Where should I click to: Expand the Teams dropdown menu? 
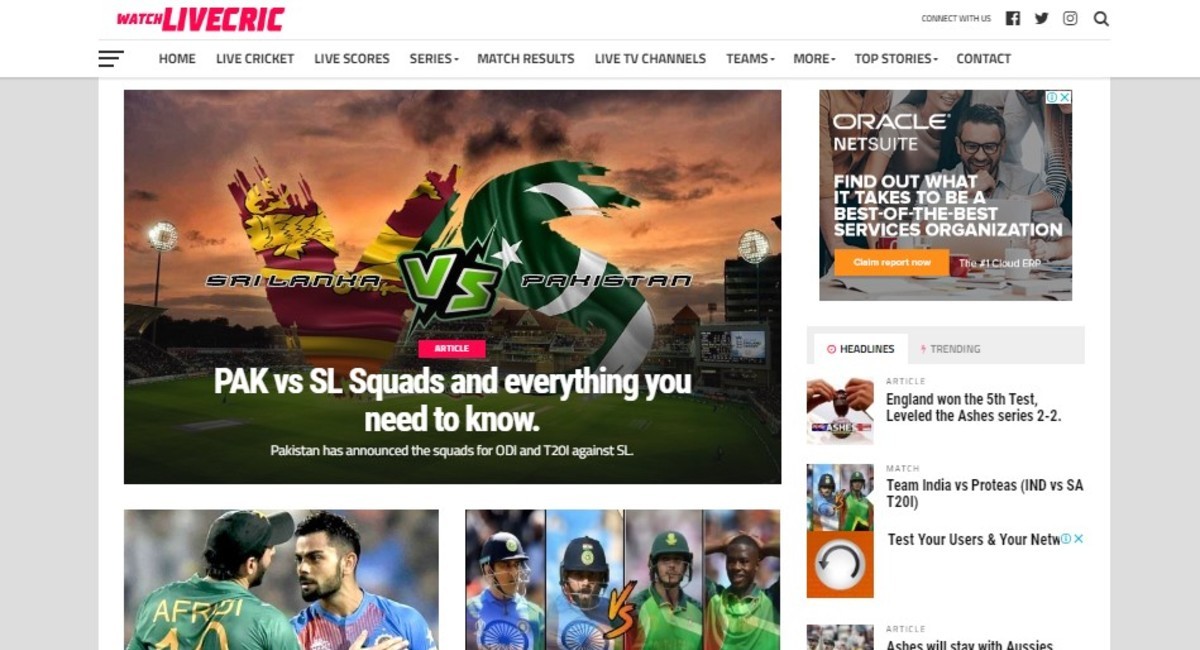(750, 59)
